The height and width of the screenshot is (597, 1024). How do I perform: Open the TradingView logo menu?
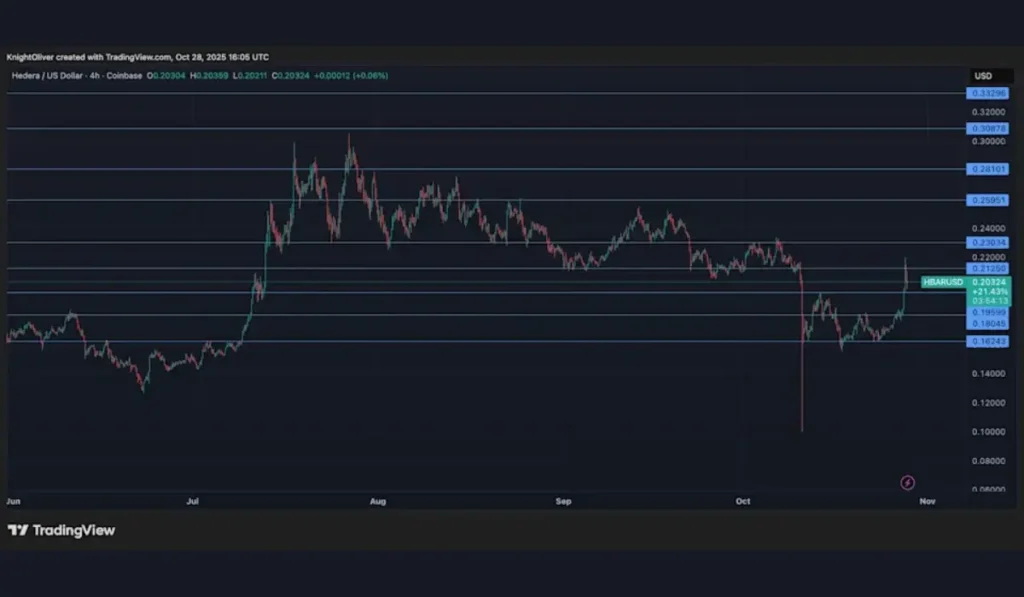pyautogui.click(x=60, y=531)
